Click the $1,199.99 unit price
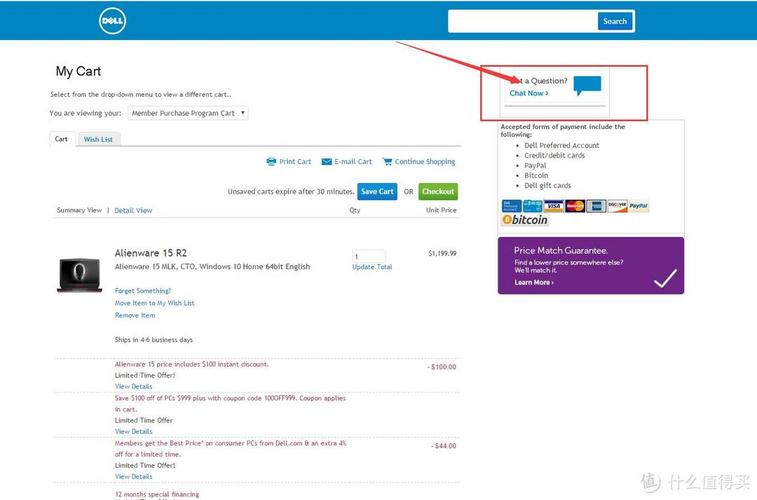This screenshot has height=500, width=757. coord(442,253)
